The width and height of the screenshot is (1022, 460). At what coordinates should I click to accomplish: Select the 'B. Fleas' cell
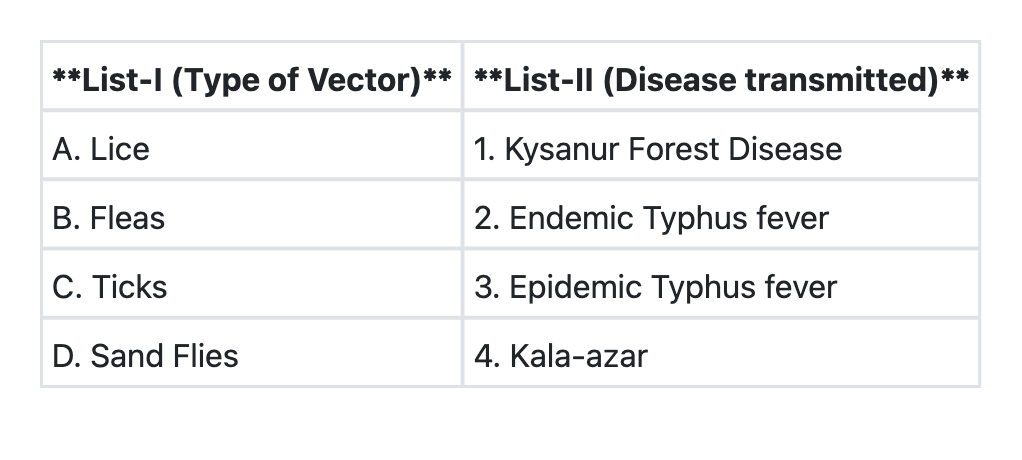[x=251, y=218]
